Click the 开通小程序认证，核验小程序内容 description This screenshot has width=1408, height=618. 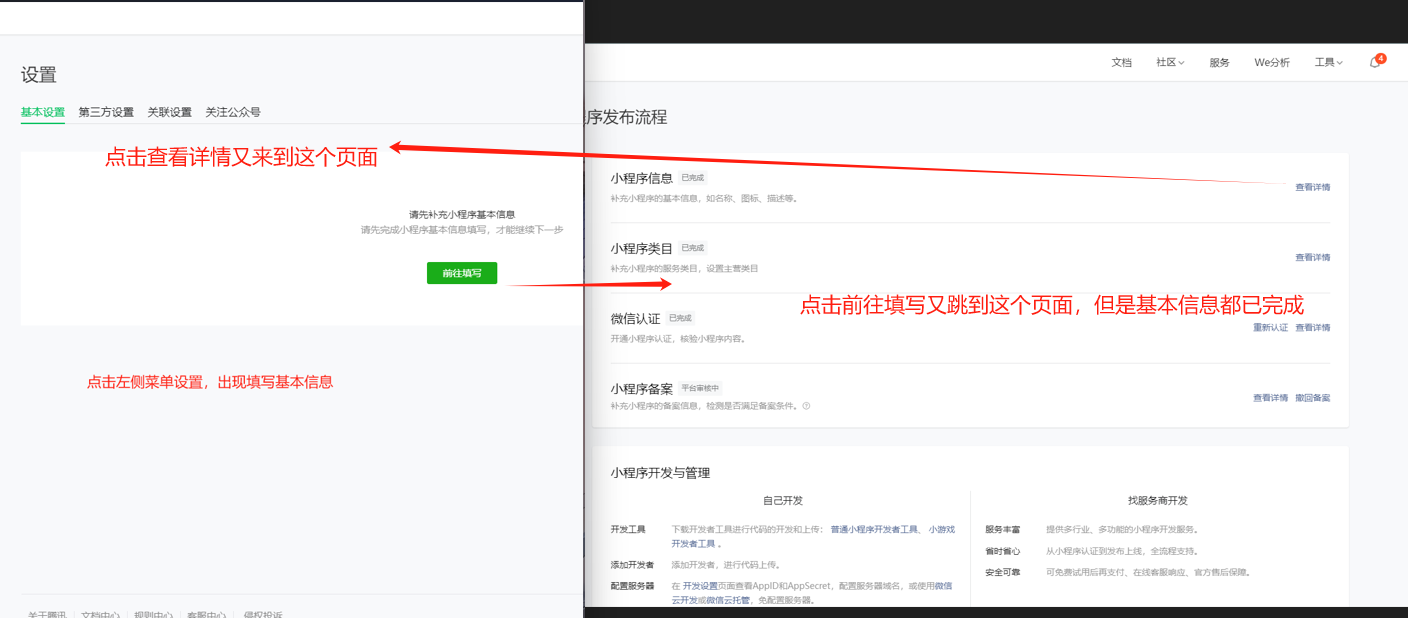coord(678,338)
